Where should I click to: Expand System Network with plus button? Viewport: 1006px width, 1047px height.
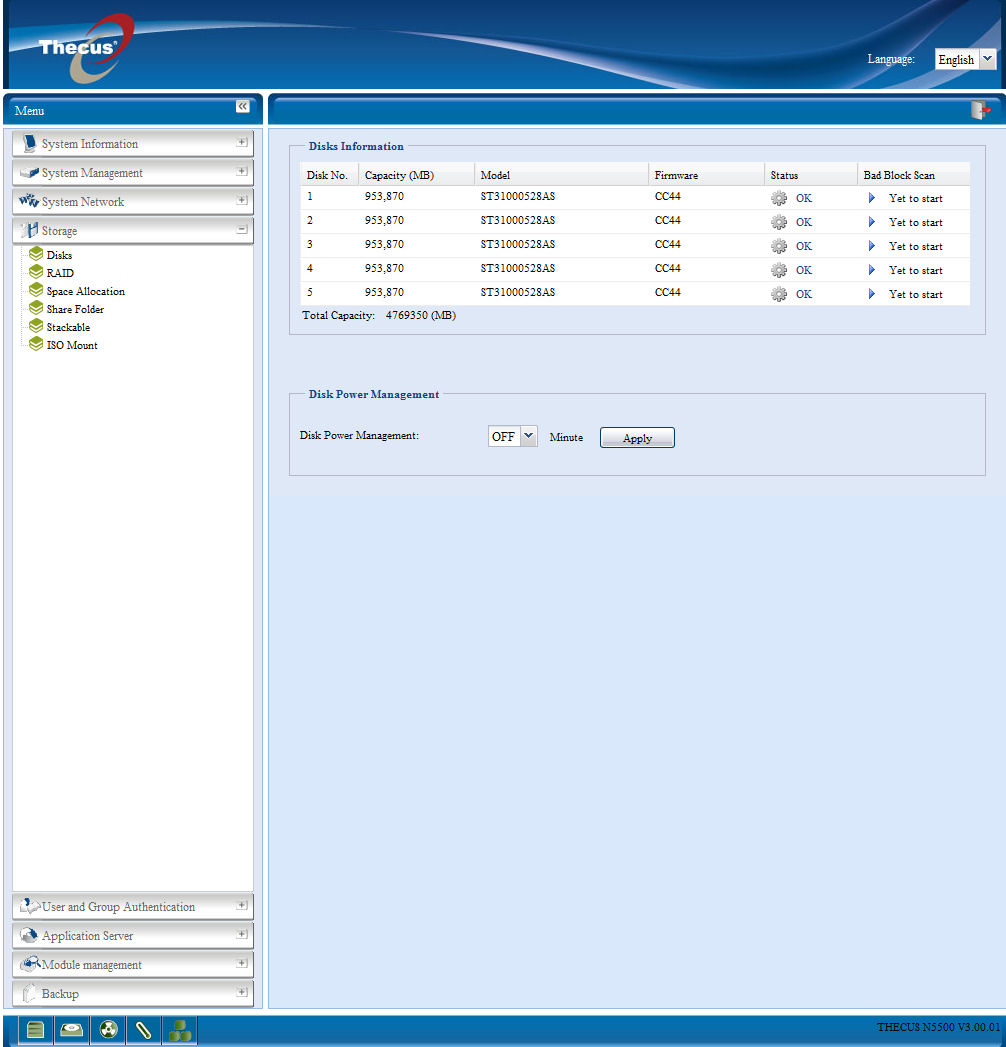[242, 200]
